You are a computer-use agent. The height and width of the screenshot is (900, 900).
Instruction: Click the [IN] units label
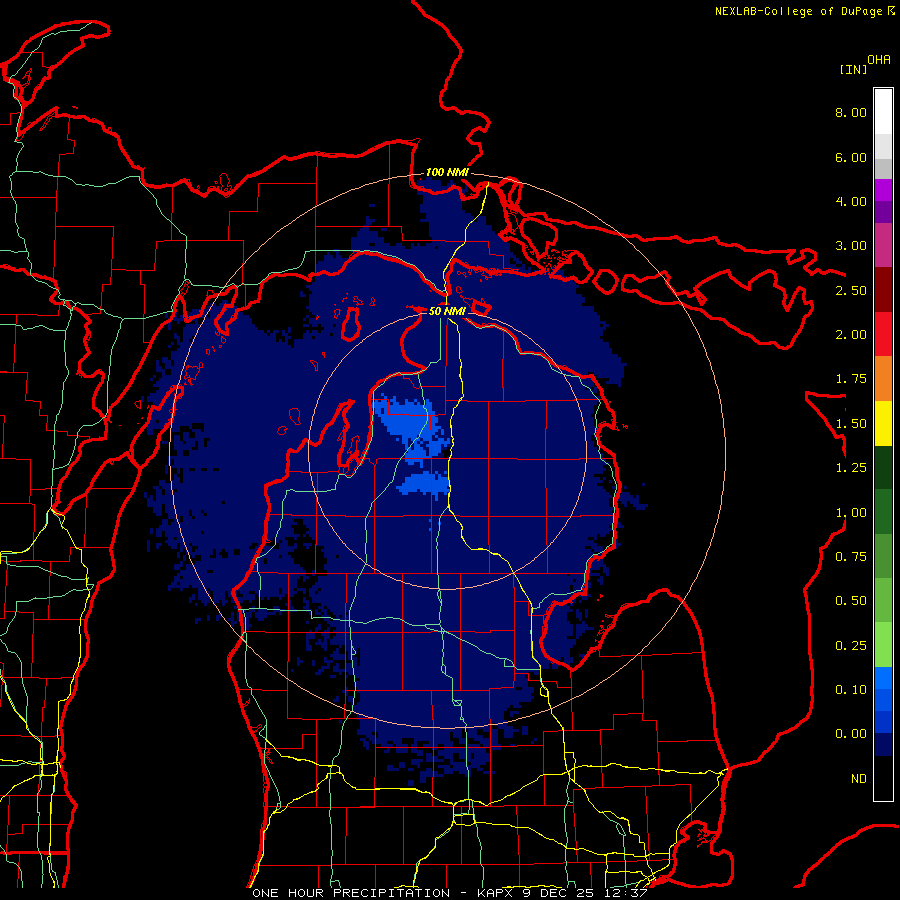[x=853, y=69]
